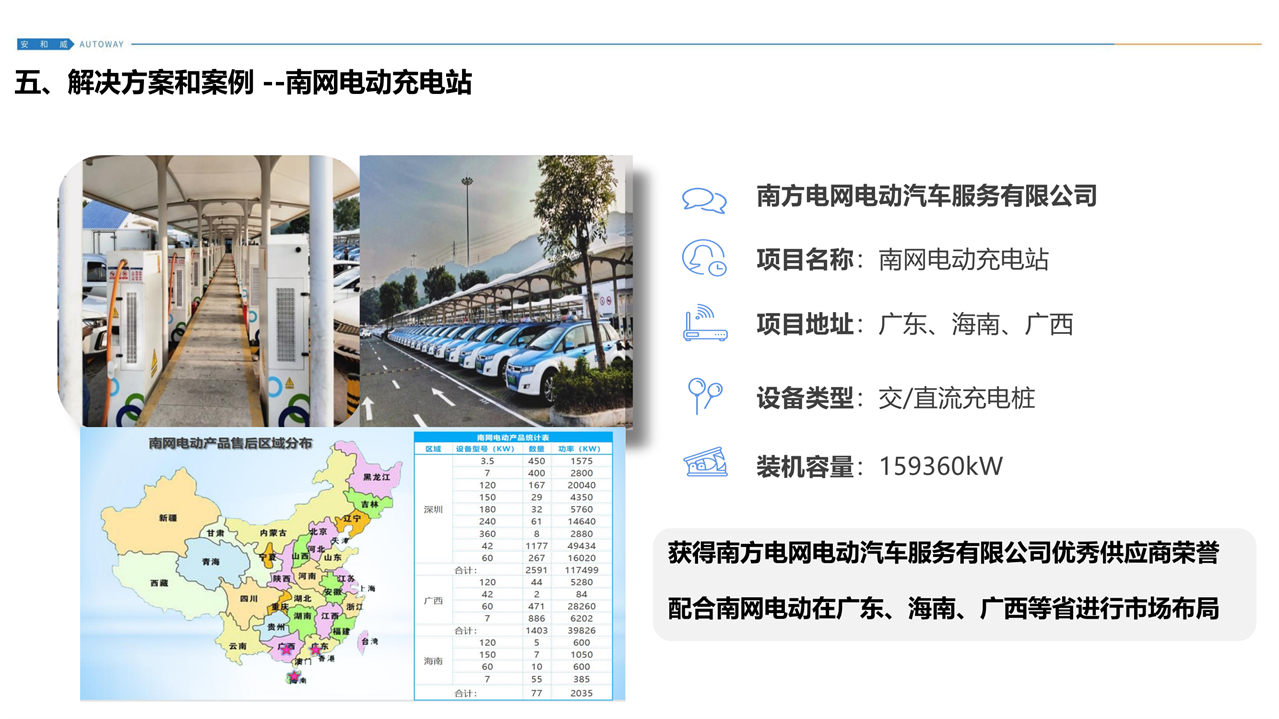1279x719 pixels.
Task: Click the 49434 power cell
Action: [x=581, y=546]
